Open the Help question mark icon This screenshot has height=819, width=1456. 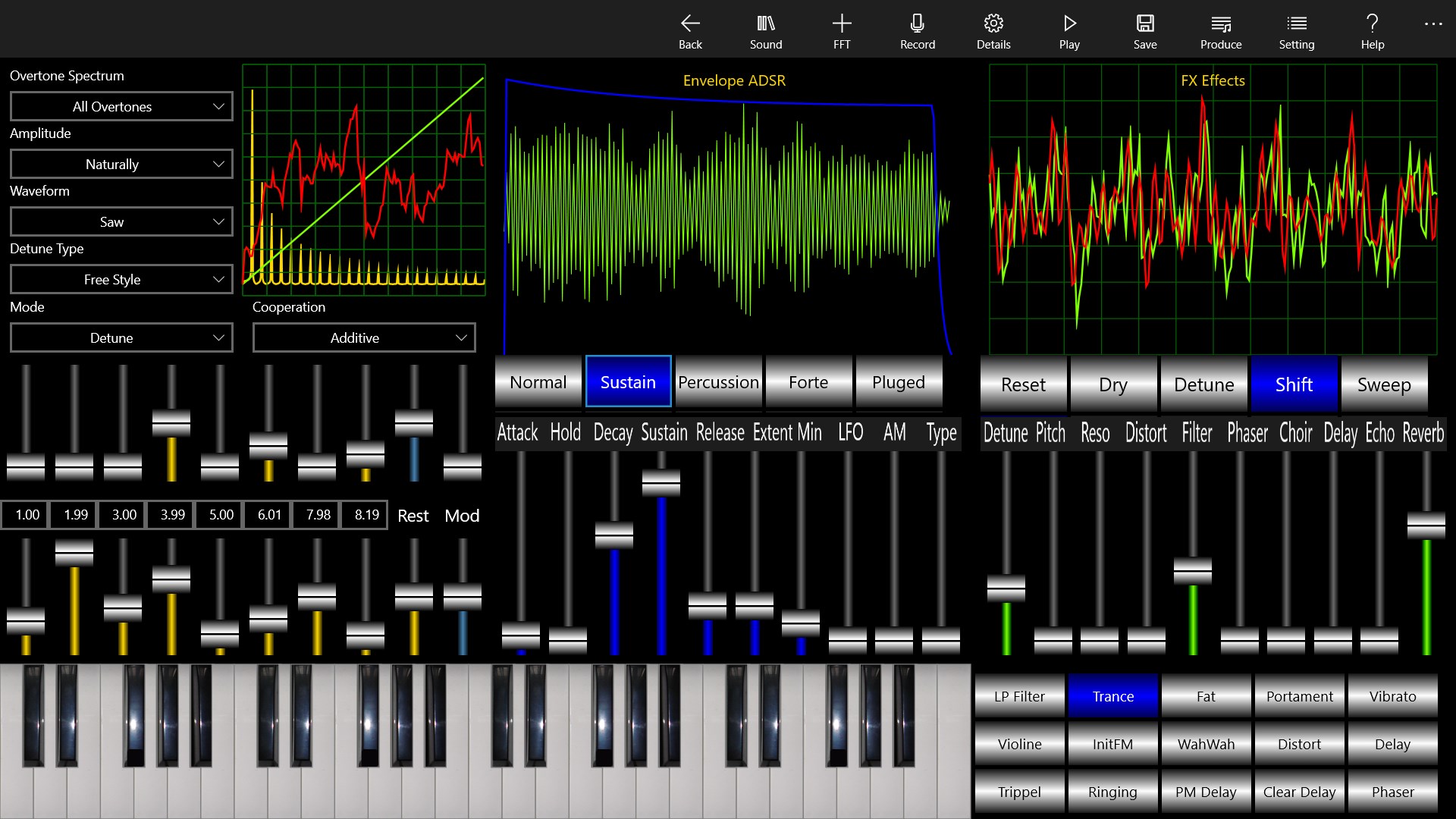1372,24
